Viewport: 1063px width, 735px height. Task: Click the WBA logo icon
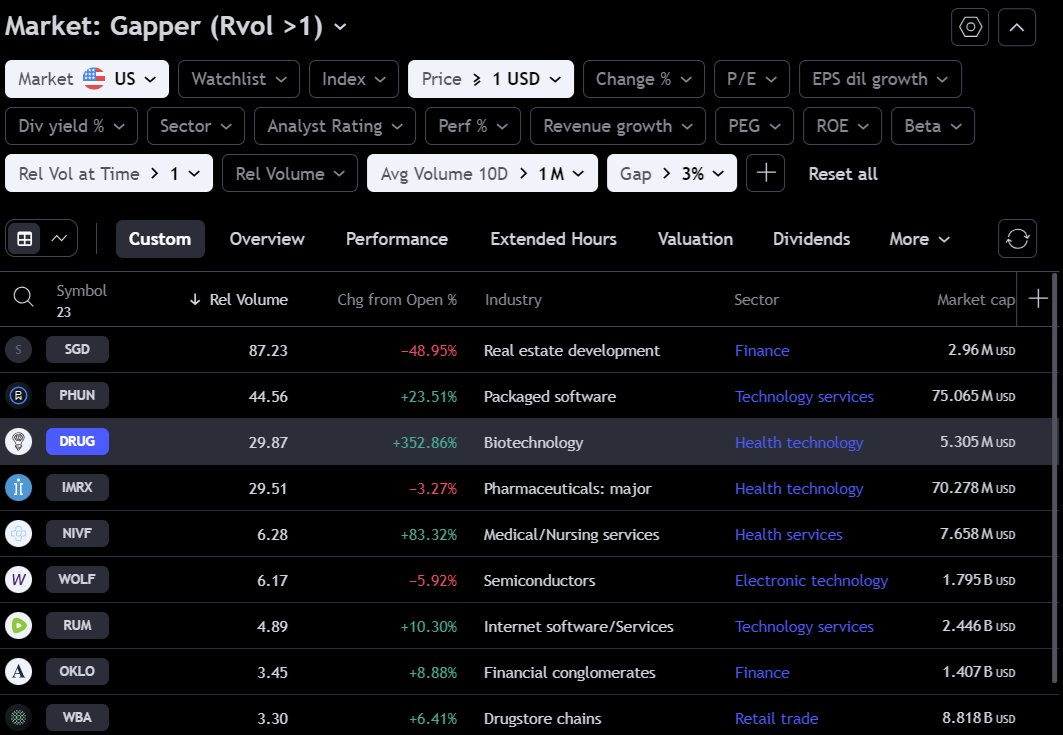(x=18, y=717)
